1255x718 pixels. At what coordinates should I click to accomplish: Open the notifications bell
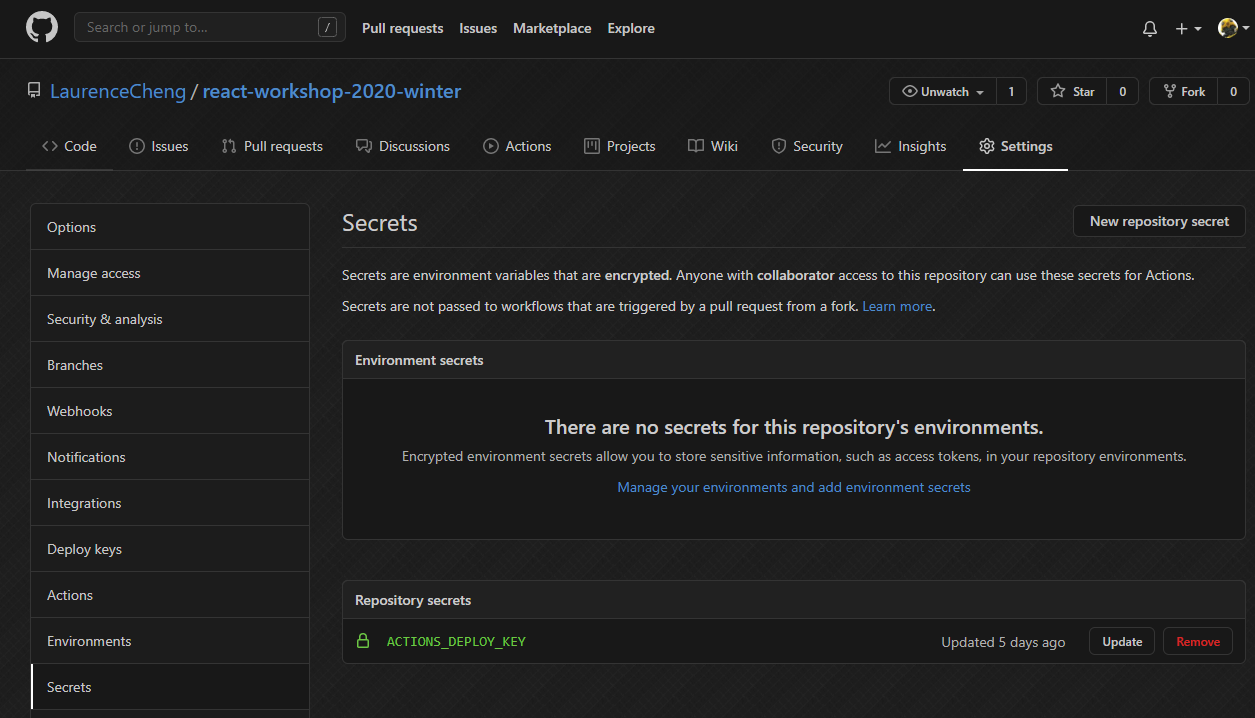click(x=1150, y=29)
